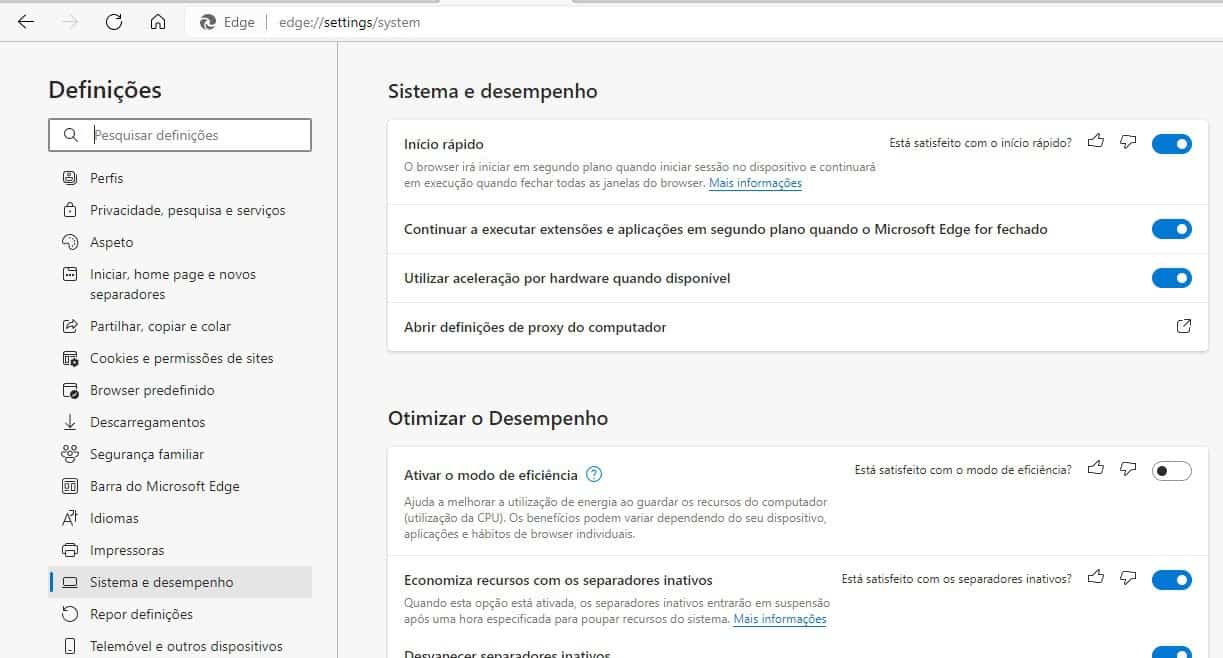This screenshot has width=1223, height=658.
Task: Enable the modo de eficiência toggle
Action: (x=1171, y=471)
